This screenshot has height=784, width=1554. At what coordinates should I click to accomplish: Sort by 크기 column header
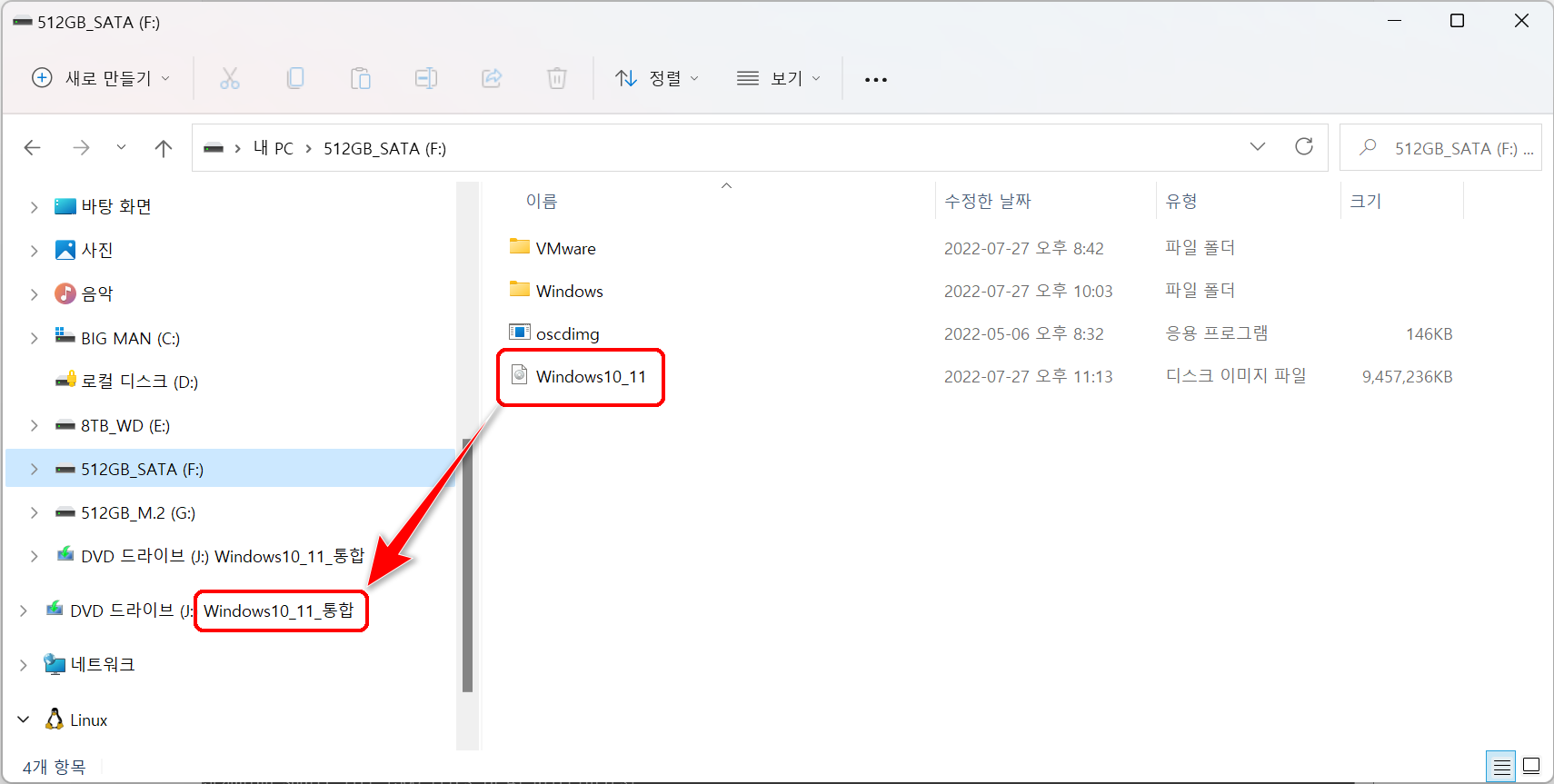1366,201
